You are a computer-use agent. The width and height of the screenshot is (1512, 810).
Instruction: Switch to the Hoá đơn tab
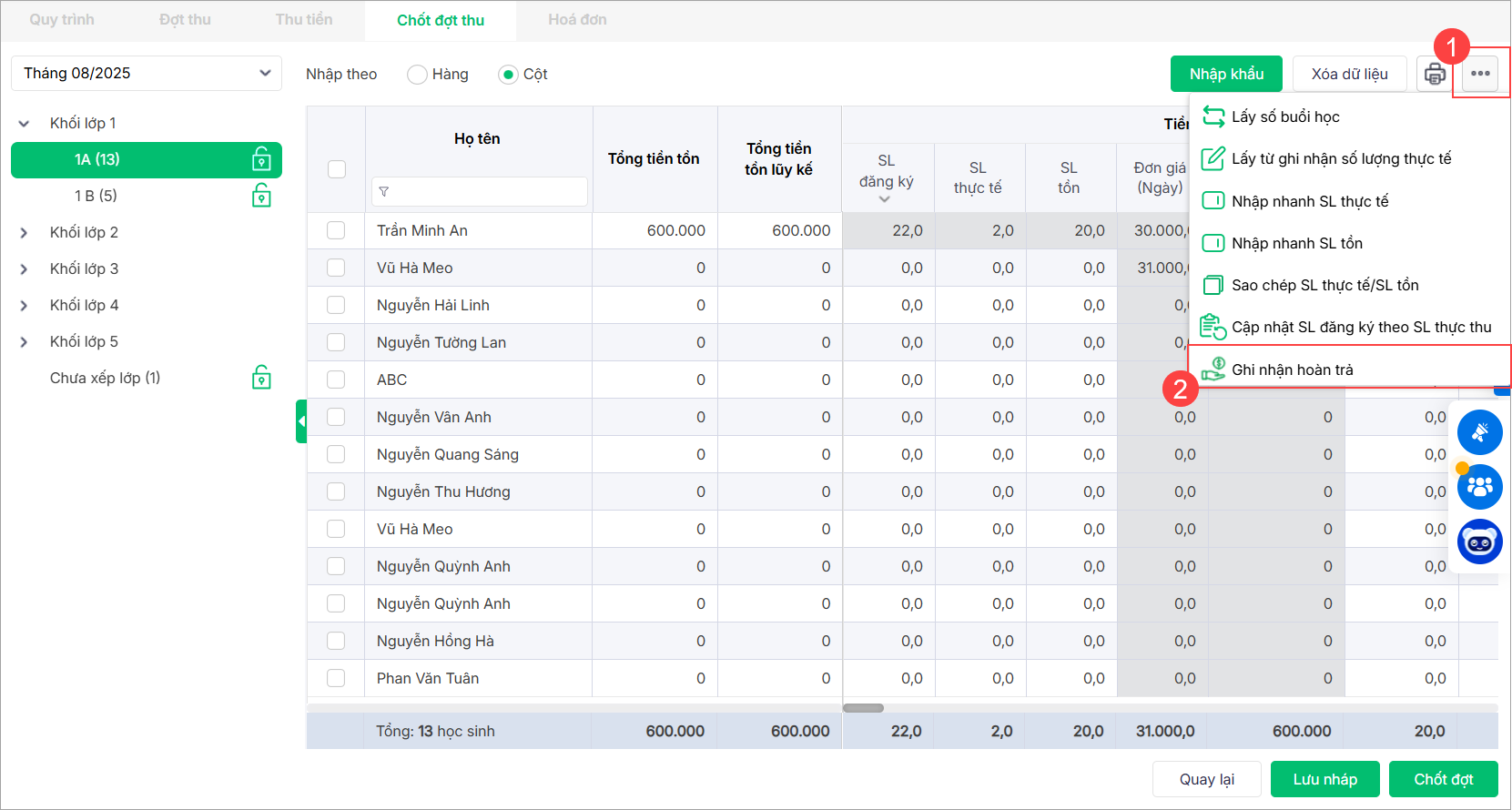(x=577, y=20)
